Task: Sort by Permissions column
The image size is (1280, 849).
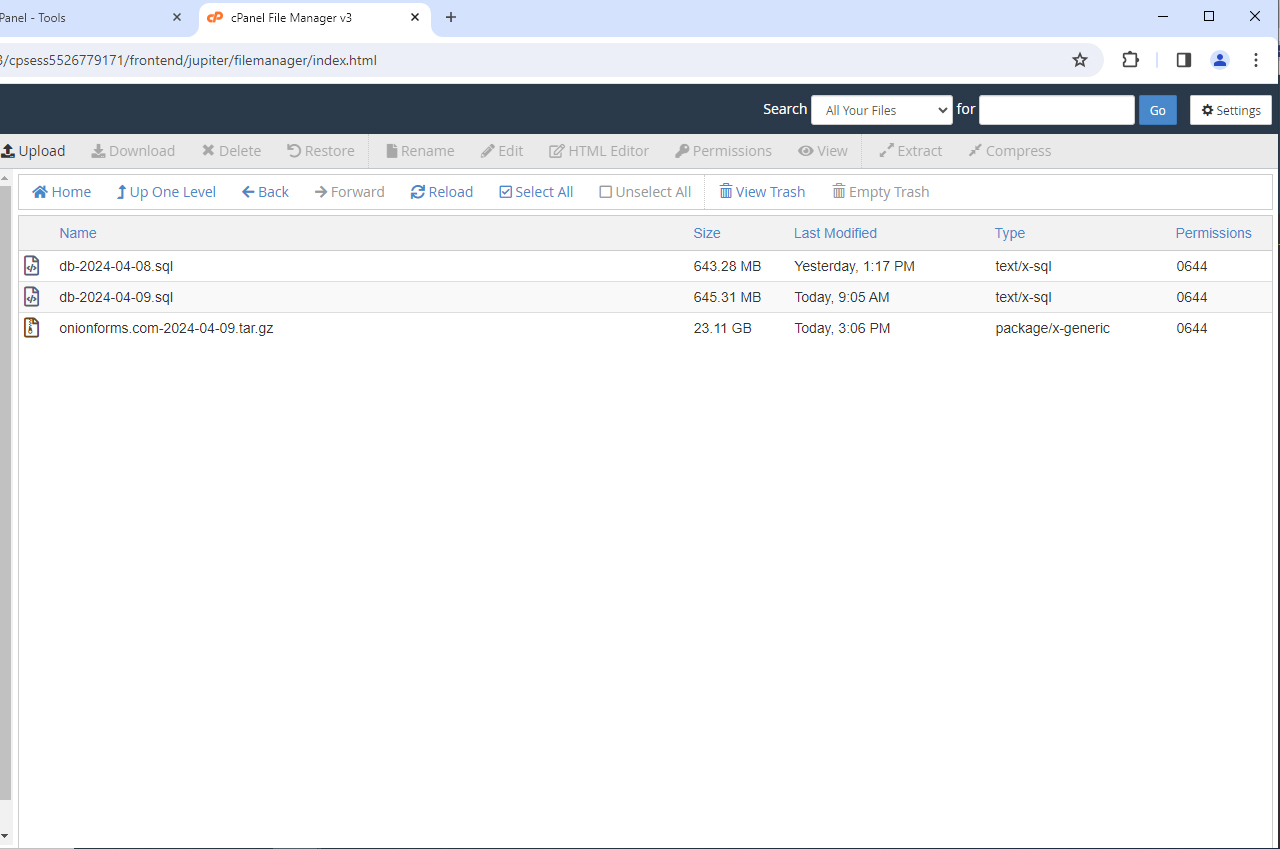Action: tap(1213, 233)
